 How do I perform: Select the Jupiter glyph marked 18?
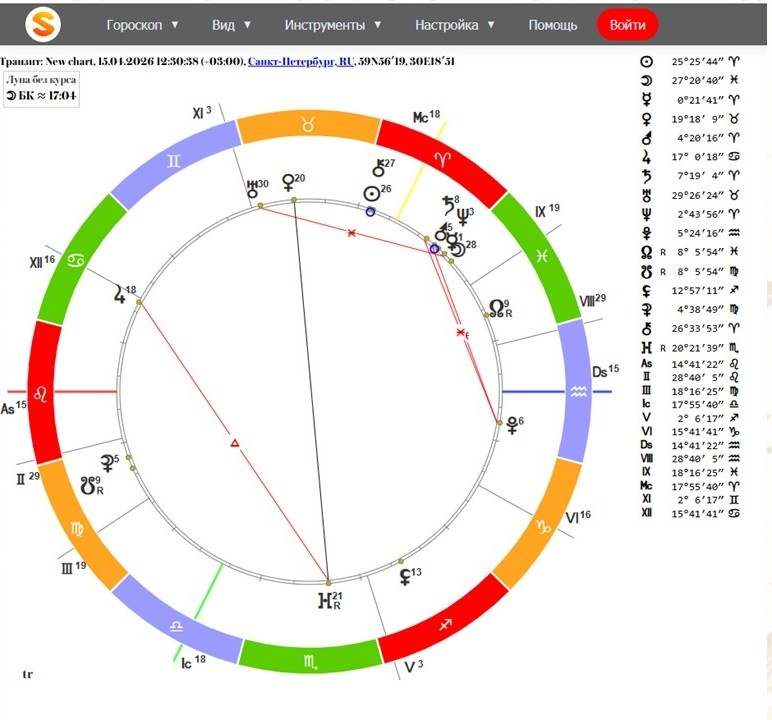tap(120, 294)
